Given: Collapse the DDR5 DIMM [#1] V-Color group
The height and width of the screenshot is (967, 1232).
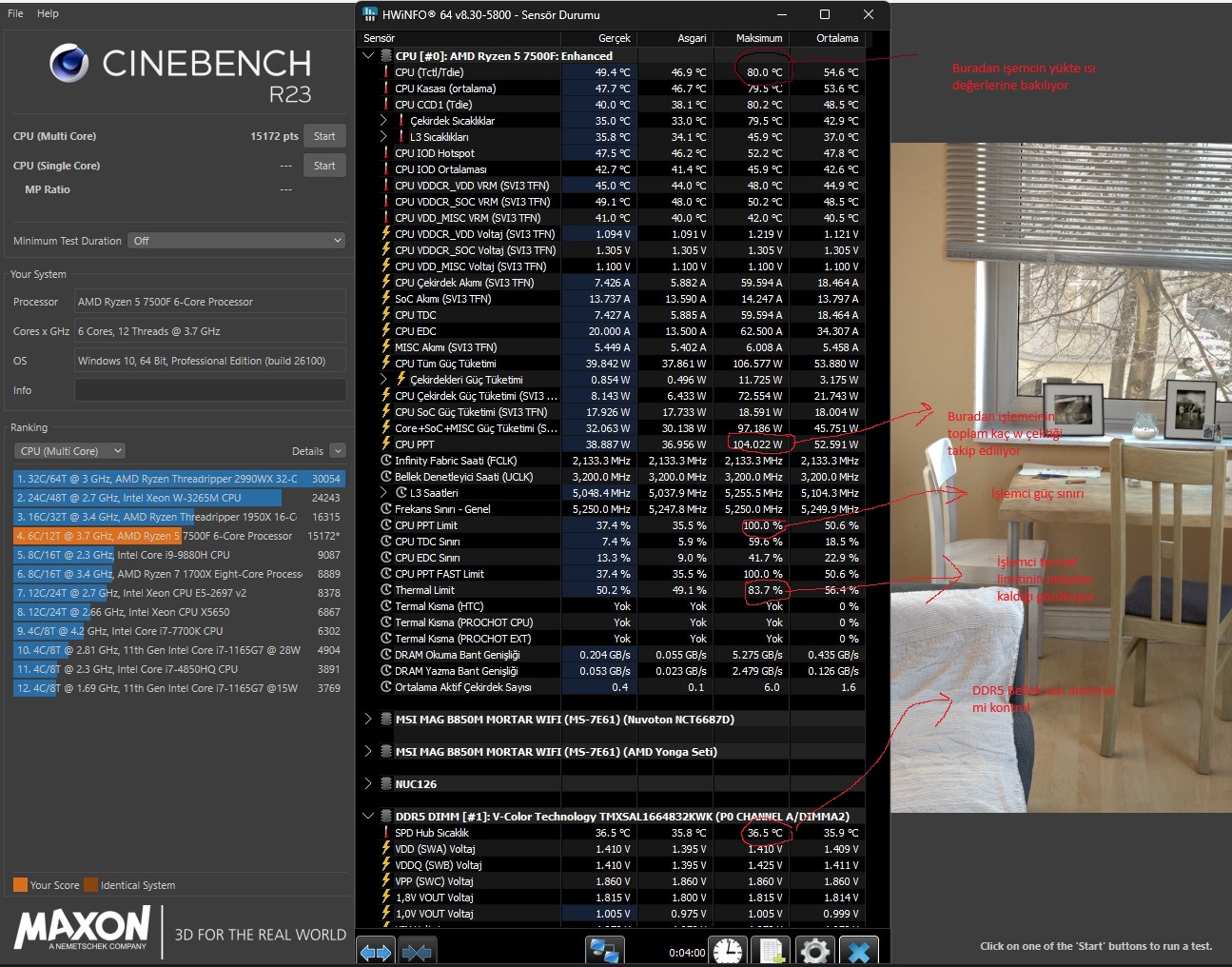Looking at the screenshot, I should pos(368,817).
